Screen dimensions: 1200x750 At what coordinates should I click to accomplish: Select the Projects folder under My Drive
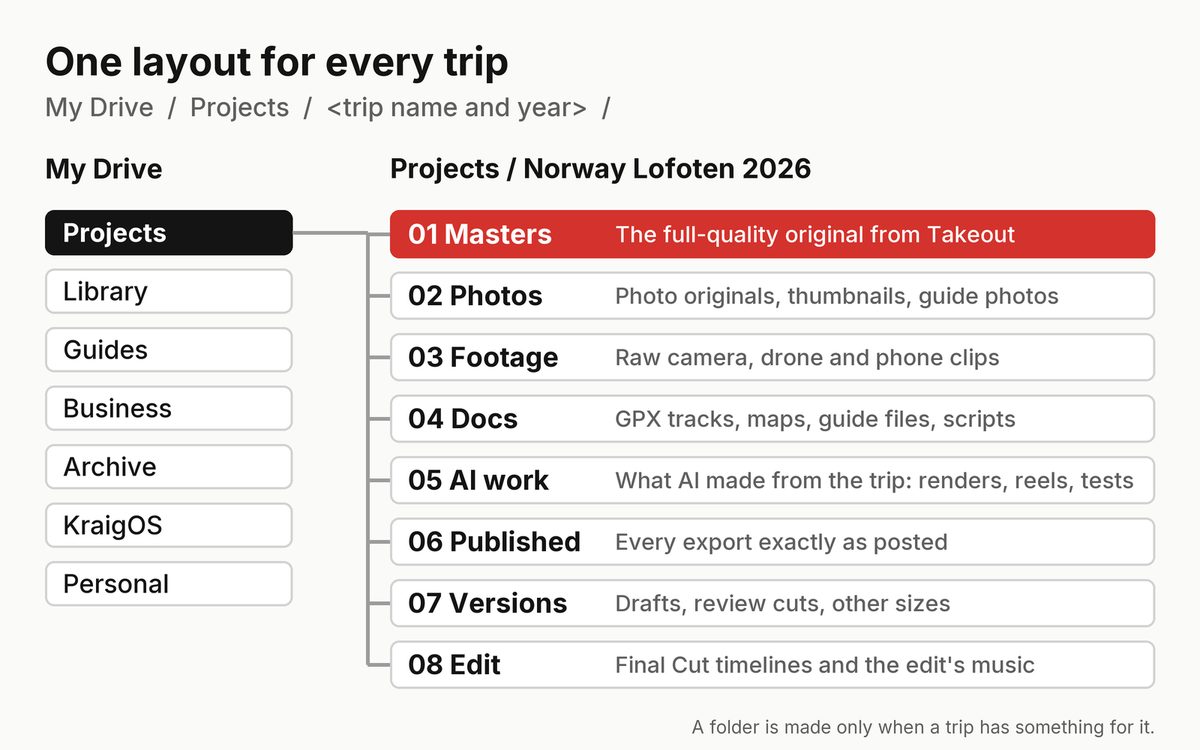coord(169,233)
